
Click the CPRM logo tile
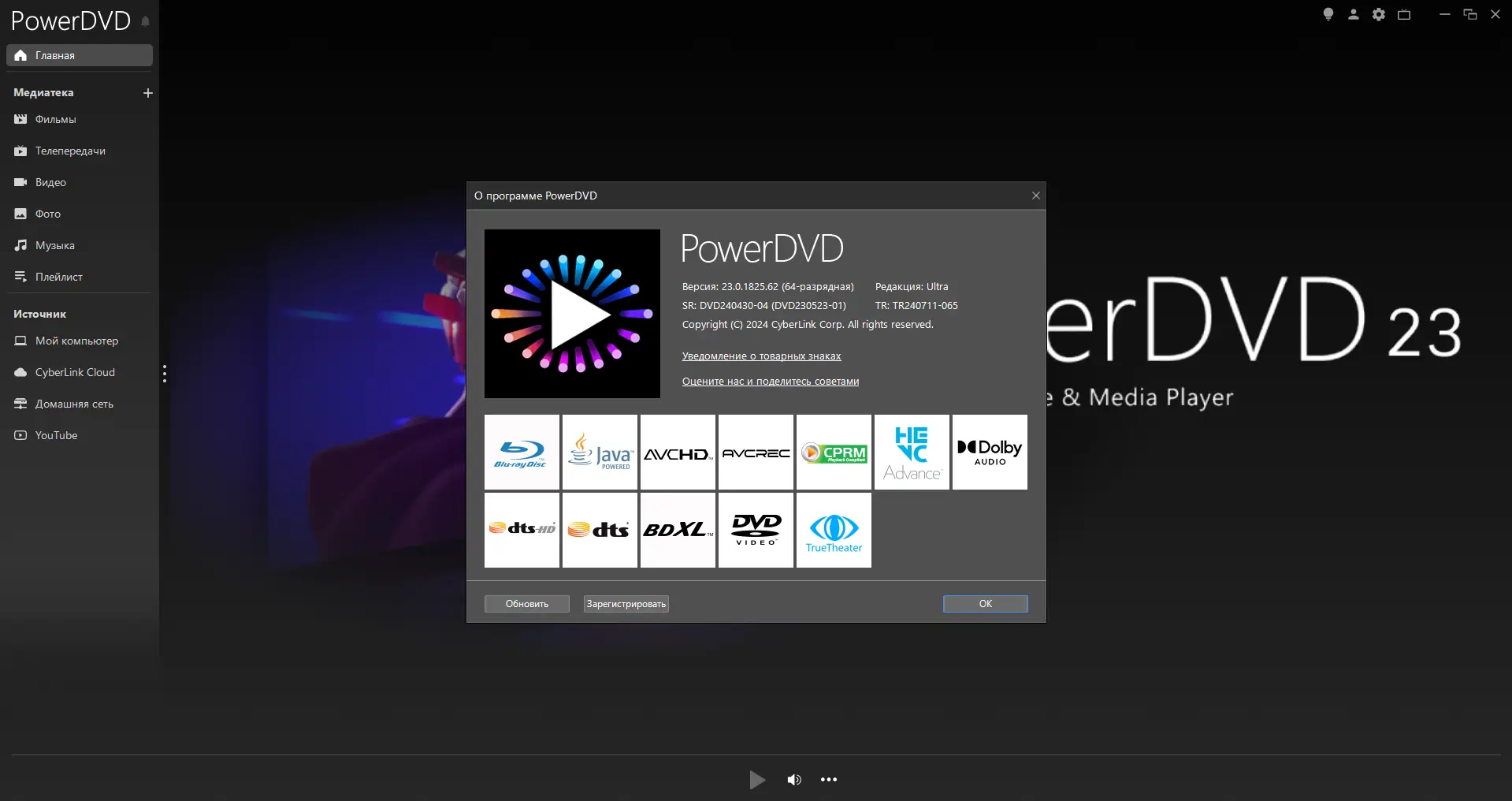834,453
